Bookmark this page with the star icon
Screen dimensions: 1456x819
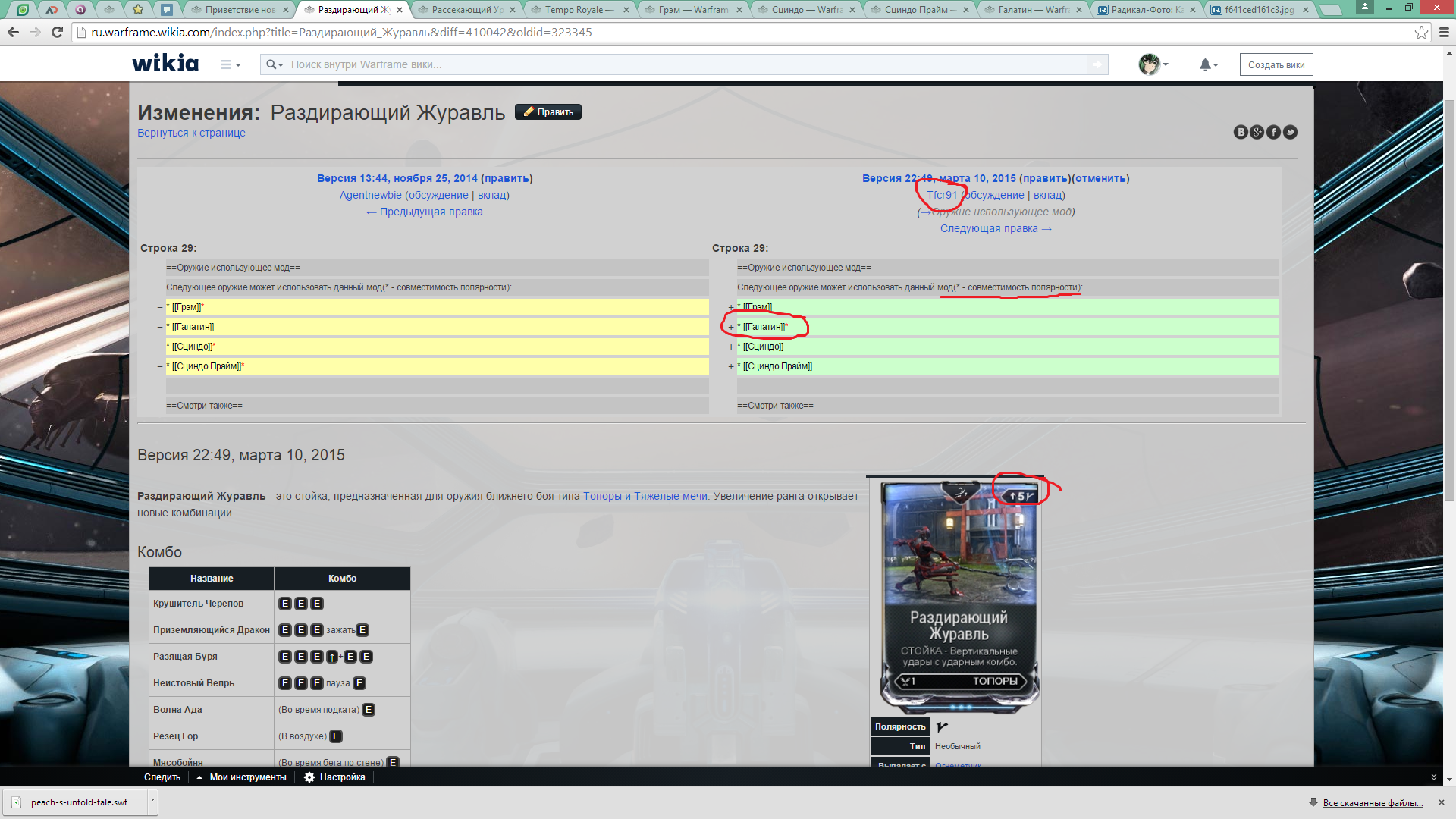[1421, 33]
